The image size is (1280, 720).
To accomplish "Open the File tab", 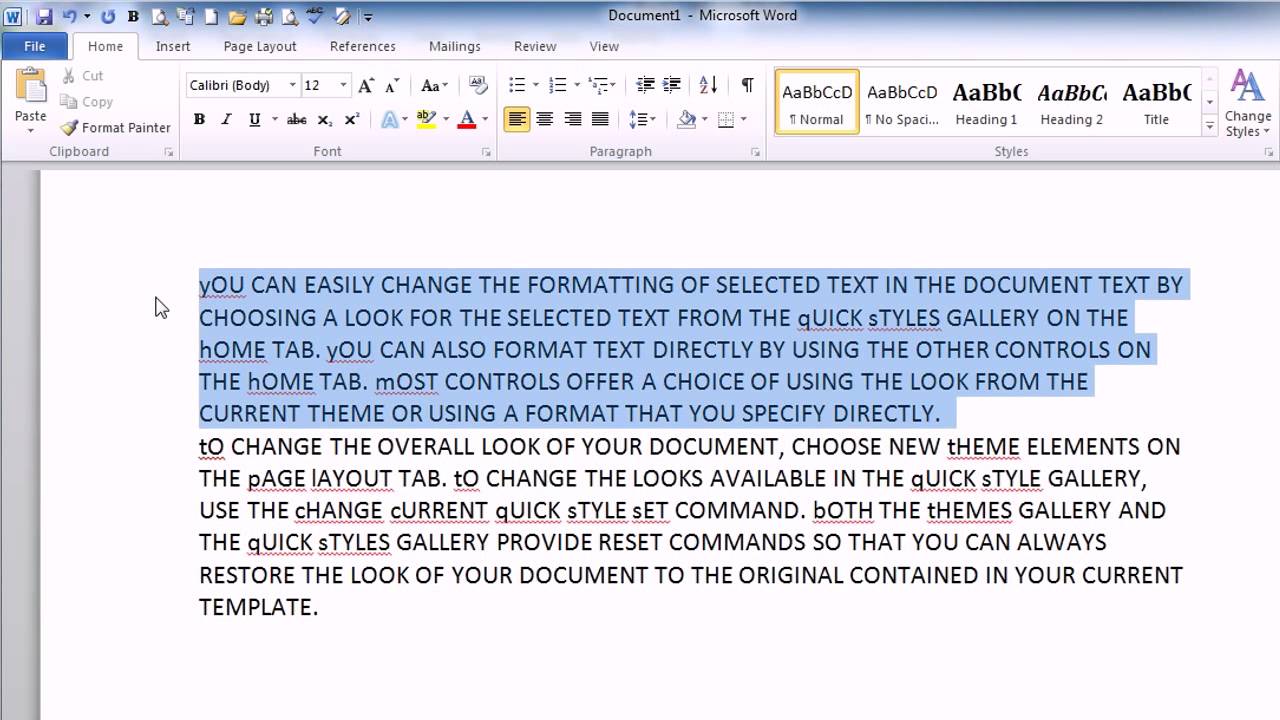I will click(x=34, y=46).
